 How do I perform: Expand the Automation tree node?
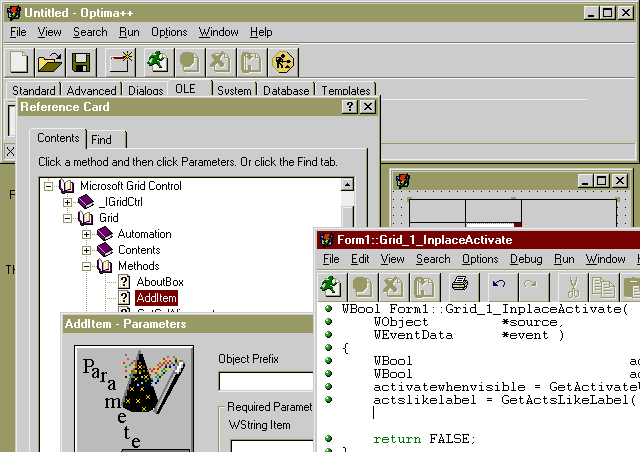coord(86,234)
